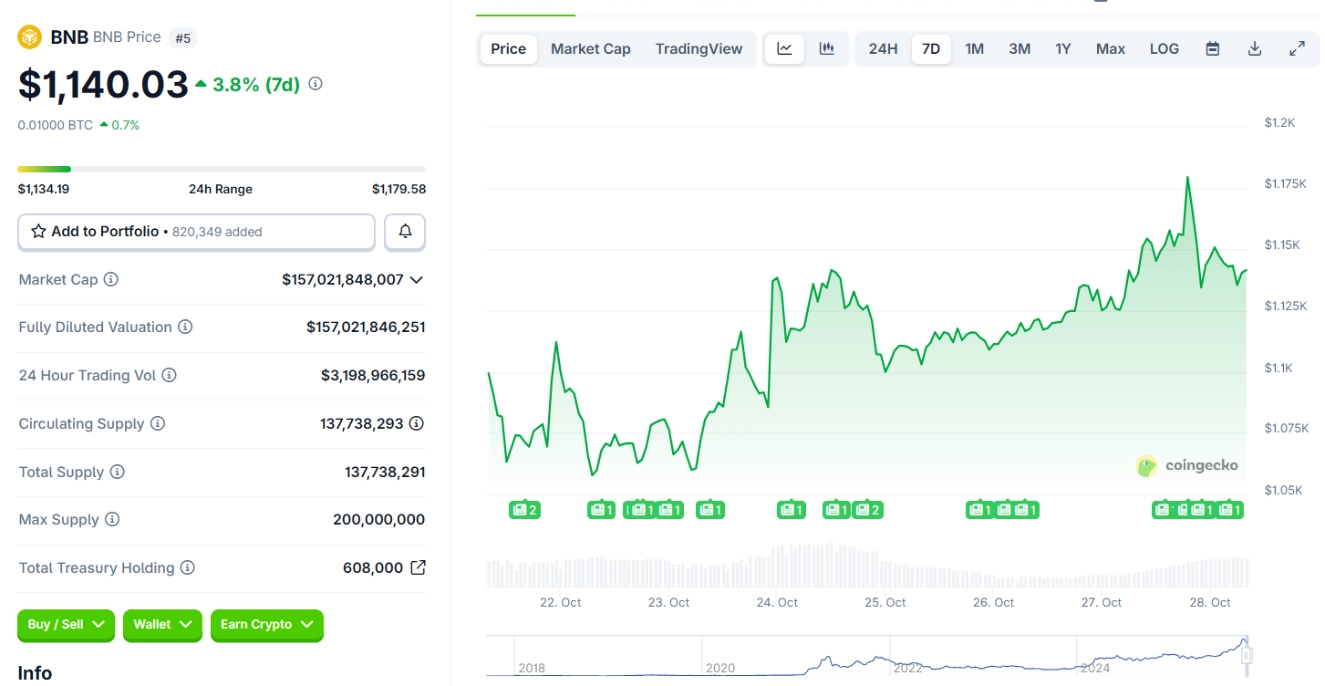Expand the Market Cap value chevron

(417, 280)
